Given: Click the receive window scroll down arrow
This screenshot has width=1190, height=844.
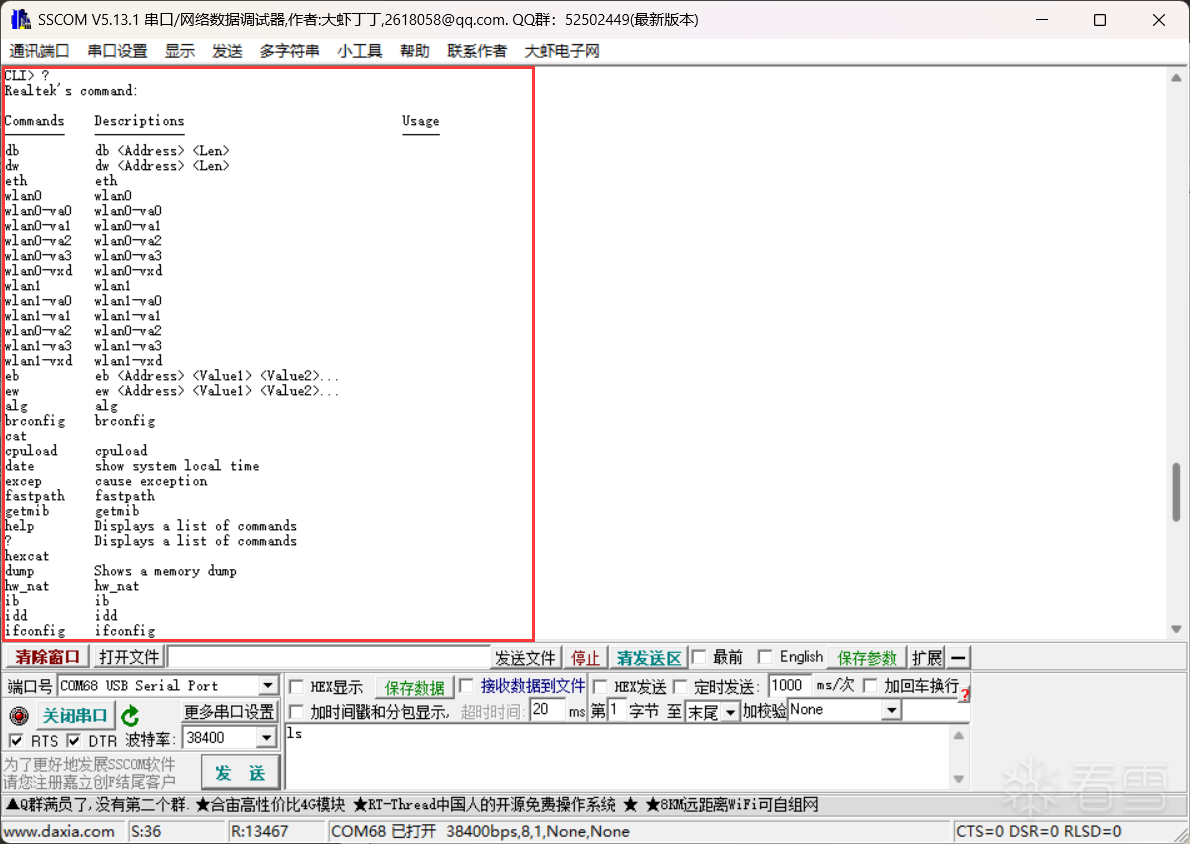Looking at the screenshot, I should point(1176,629).
